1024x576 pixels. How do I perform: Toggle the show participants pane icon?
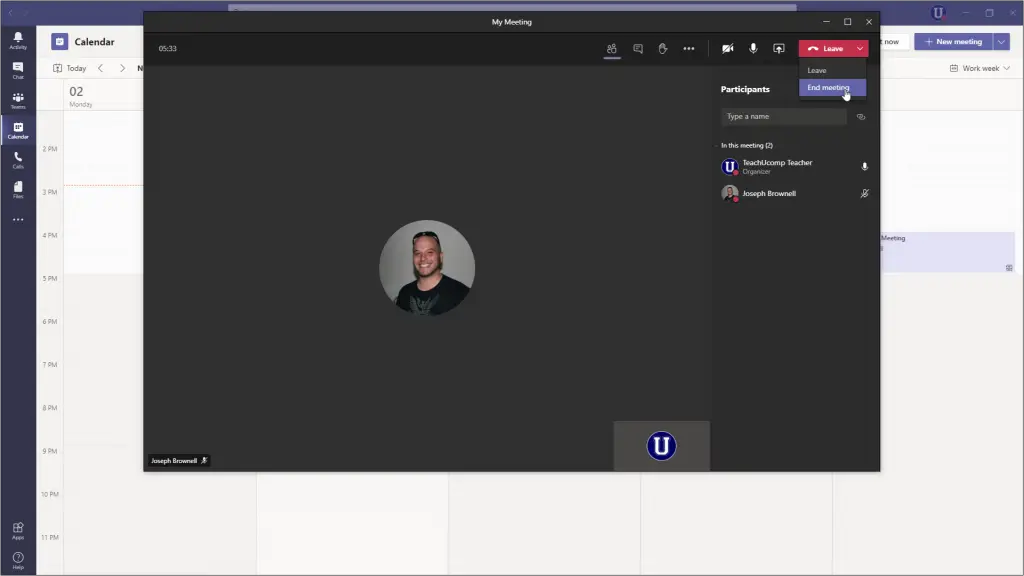click(612, 48)
